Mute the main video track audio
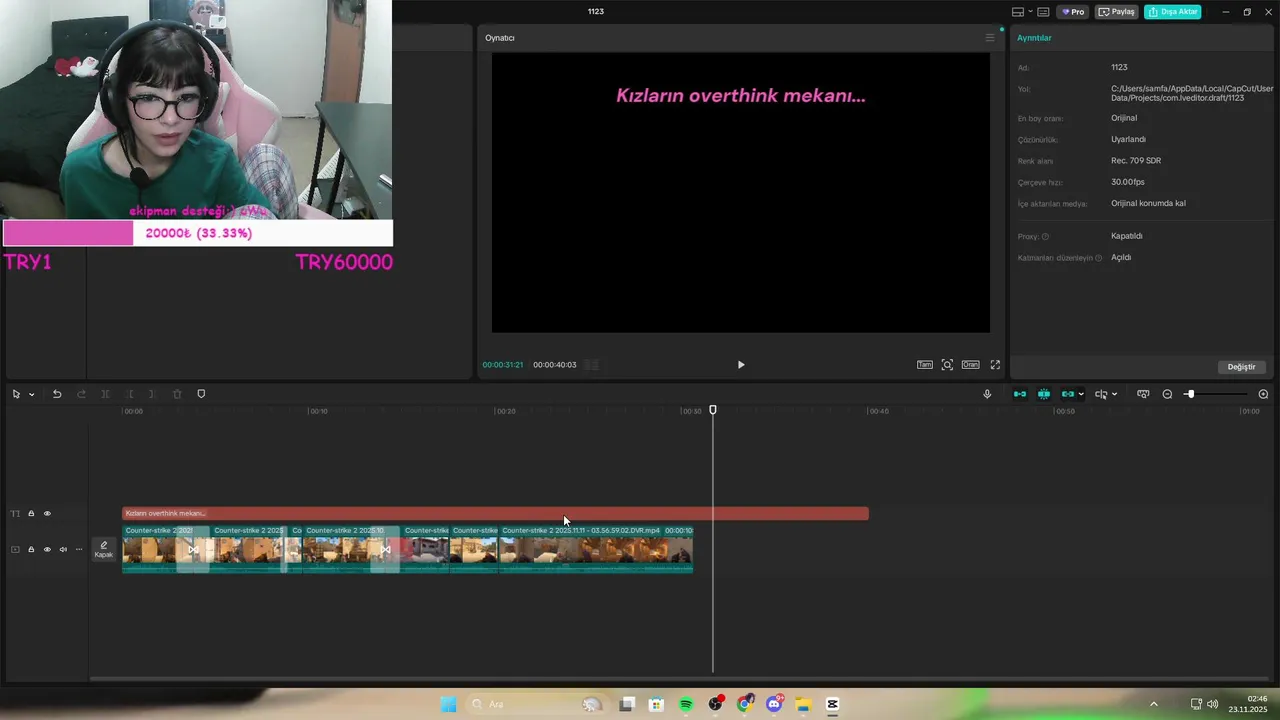Screen dimensions: 1280x720 coord(63,549)
